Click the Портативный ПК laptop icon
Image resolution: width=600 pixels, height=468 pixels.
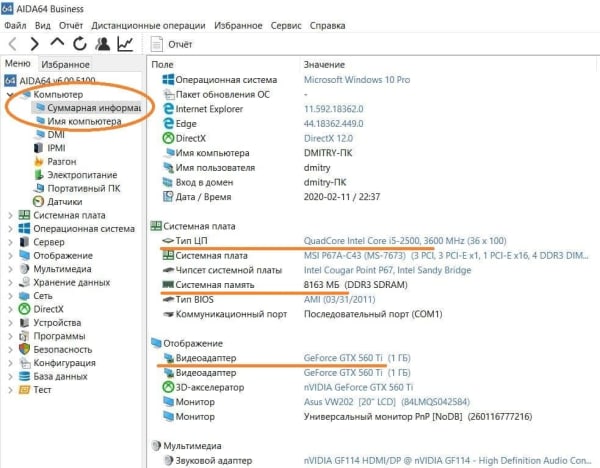[x=39, y=188]
